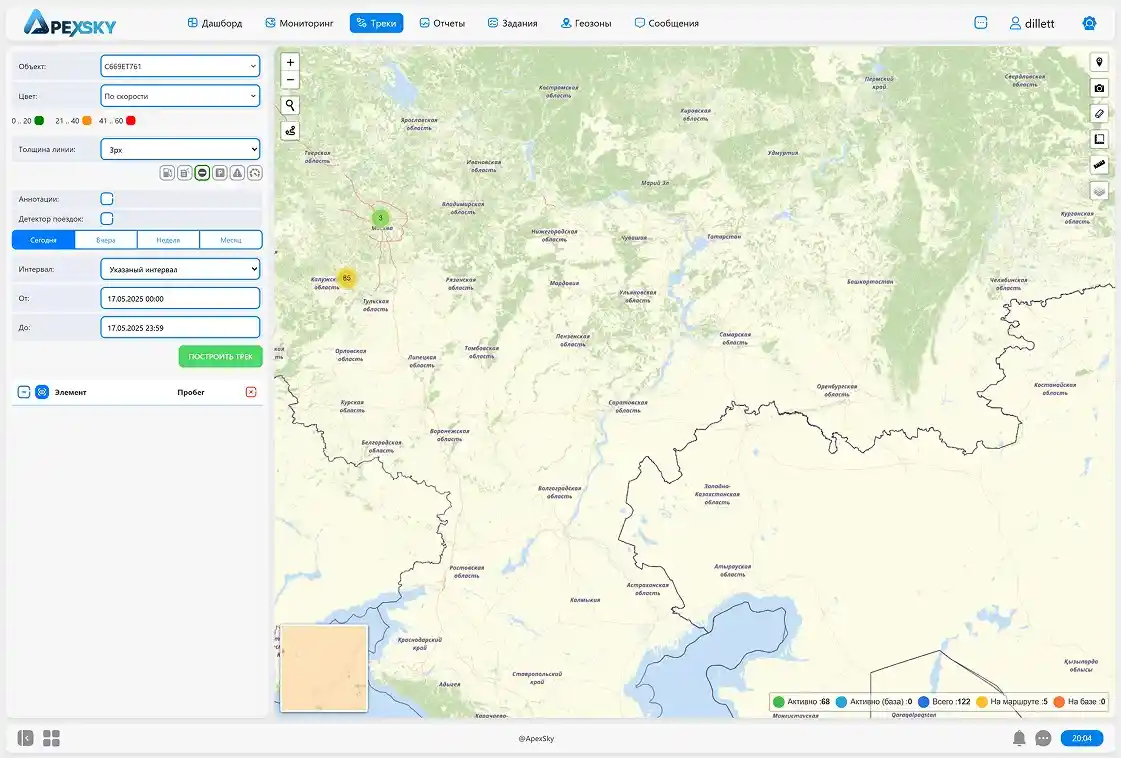Click the Активно :68 status legend
Image resolution: width=1121 pixels, height=758 pixels.
point(801,702)
